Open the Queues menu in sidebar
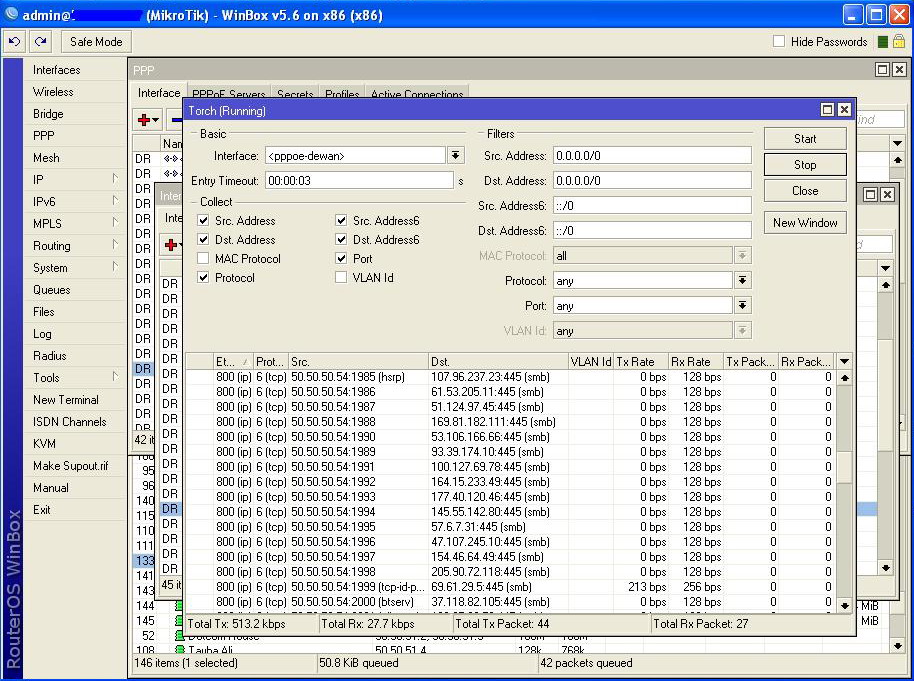The width and height of the screenshot is (914, 681). tap(52, 290)
